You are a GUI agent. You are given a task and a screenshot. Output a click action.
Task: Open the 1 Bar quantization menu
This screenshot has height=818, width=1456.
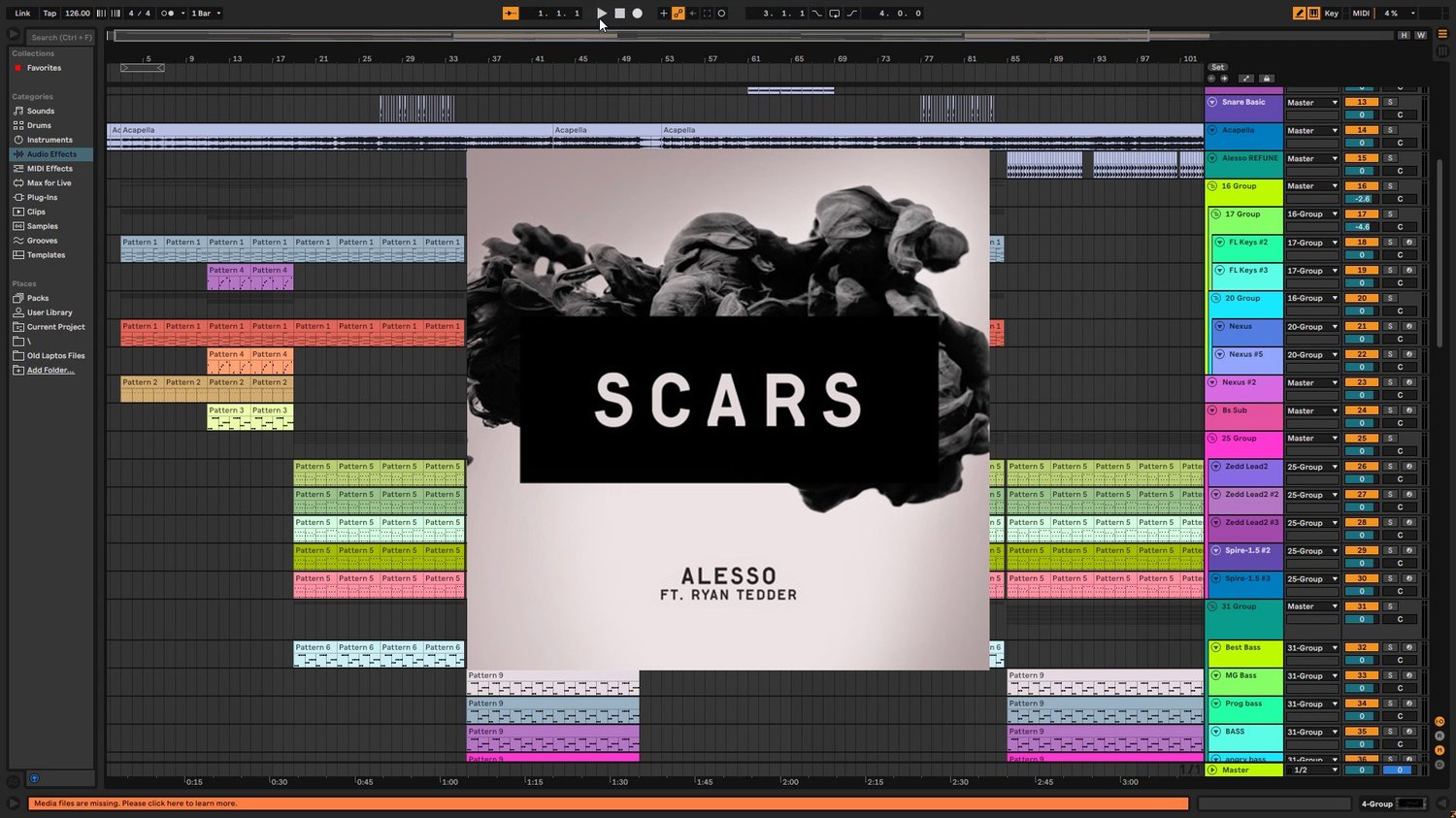pyautogui.click(x=205, y=14)
